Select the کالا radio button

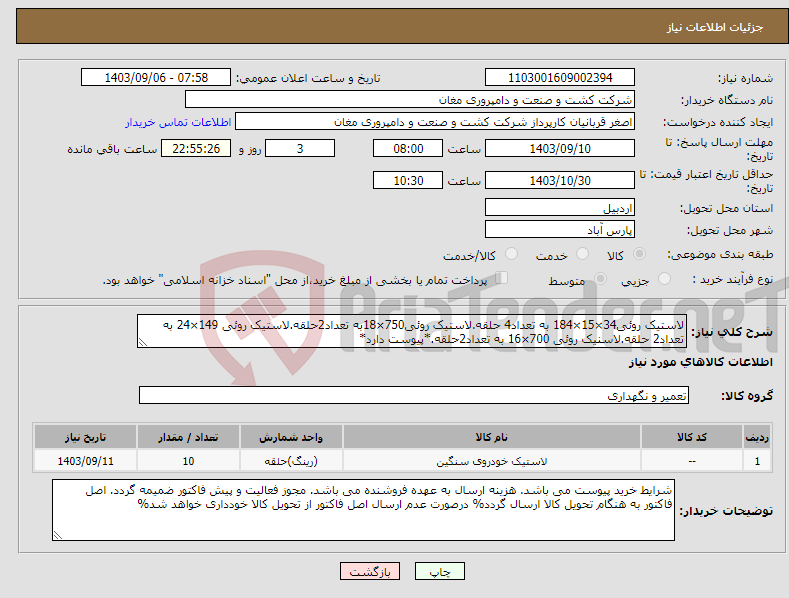point(640,254)
